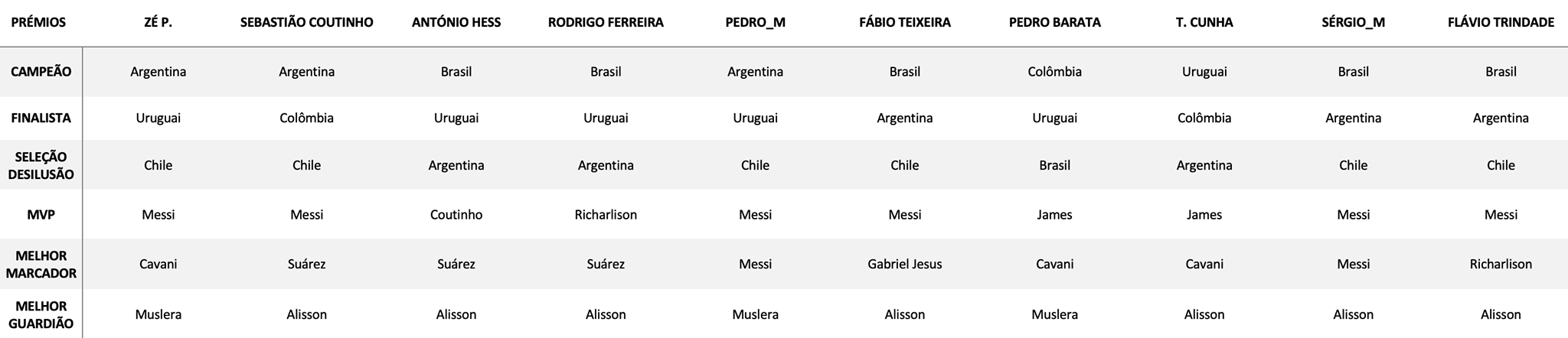Select Flávio Trindade's Richarlison top scorer cell
This screenshot has height=338, width=1568.
[x=1501, y=265]
